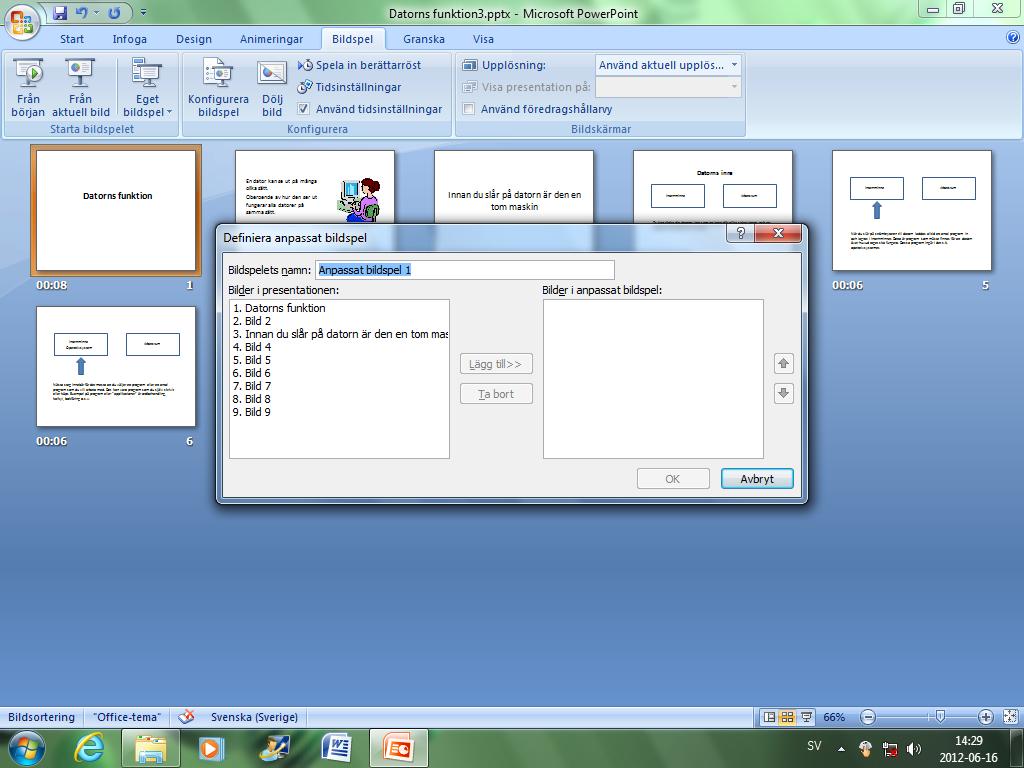This screenshot has height=768, width=1024.
Task: Undo last action in quick access toolbar
Action: (x=82, y=13)
